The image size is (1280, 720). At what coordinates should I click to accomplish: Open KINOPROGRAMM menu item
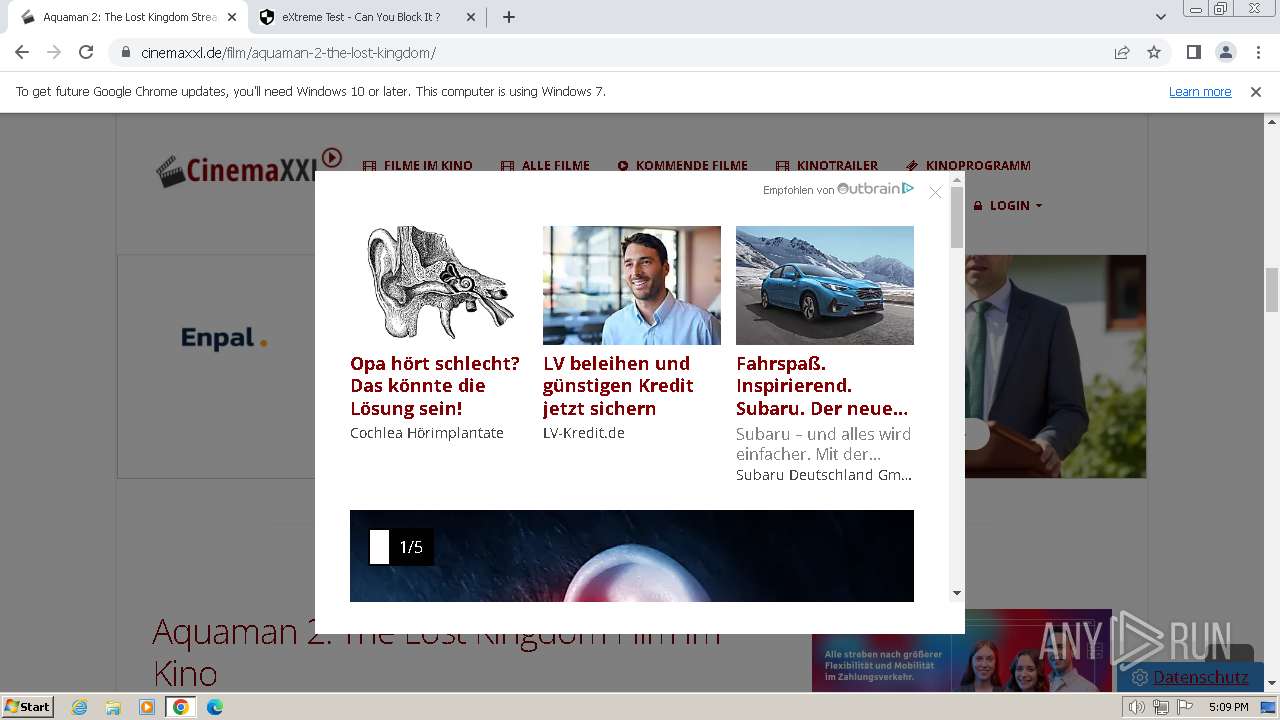[x=968, y=166]
